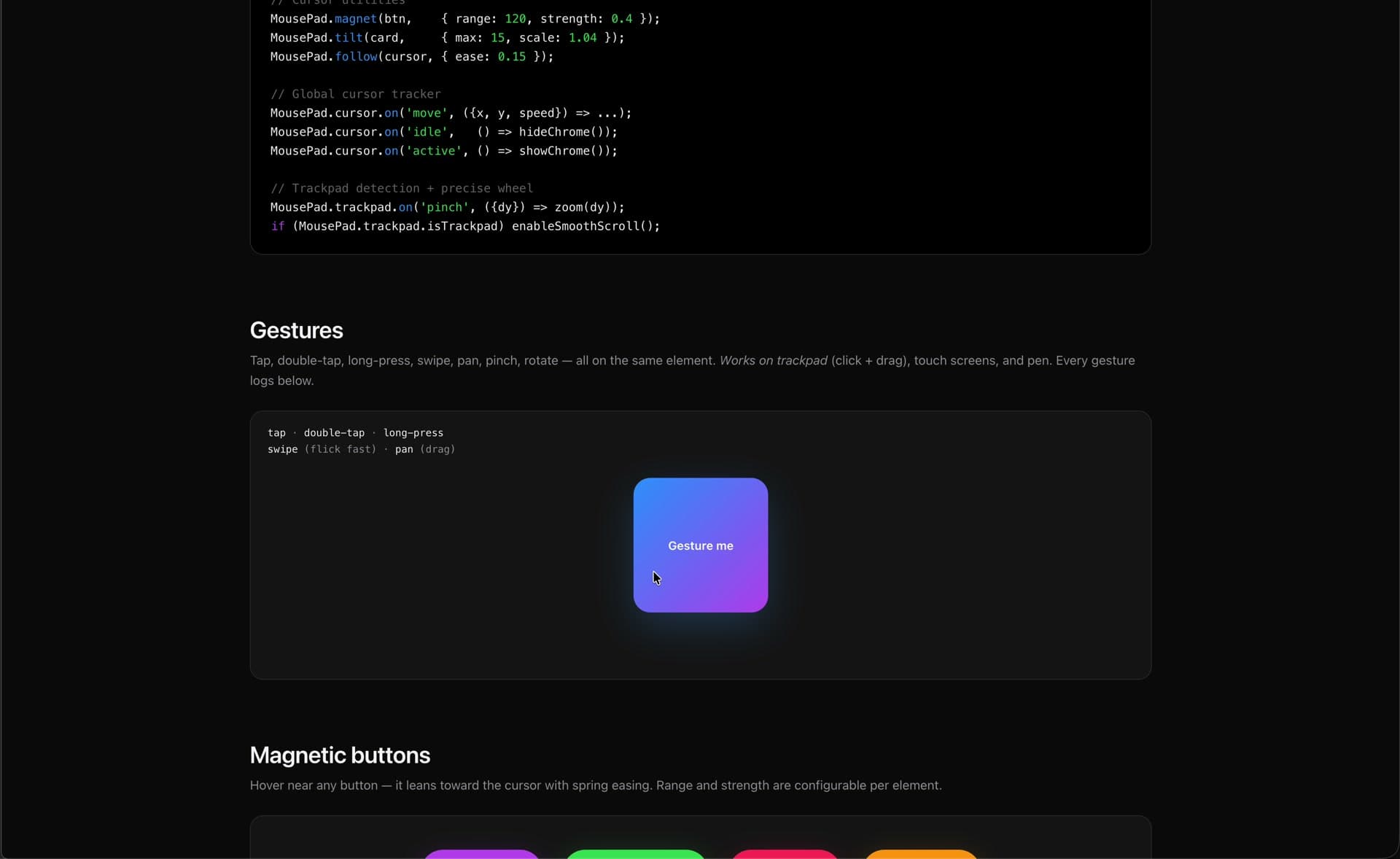
Task: Click the swipe (flick fast) log entry
Action: click(321, 450)
